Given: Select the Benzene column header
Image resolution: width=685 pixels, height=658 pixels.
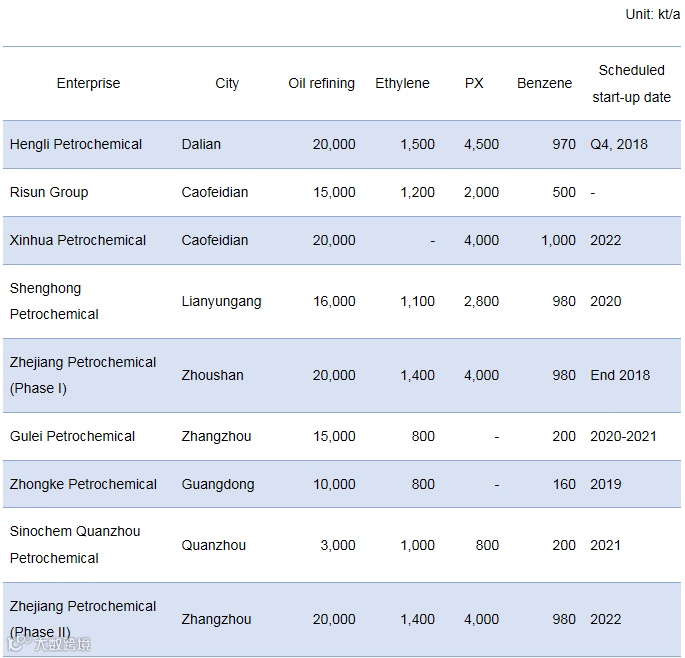Looking at the screenshot, I should [x=544, y=83].
